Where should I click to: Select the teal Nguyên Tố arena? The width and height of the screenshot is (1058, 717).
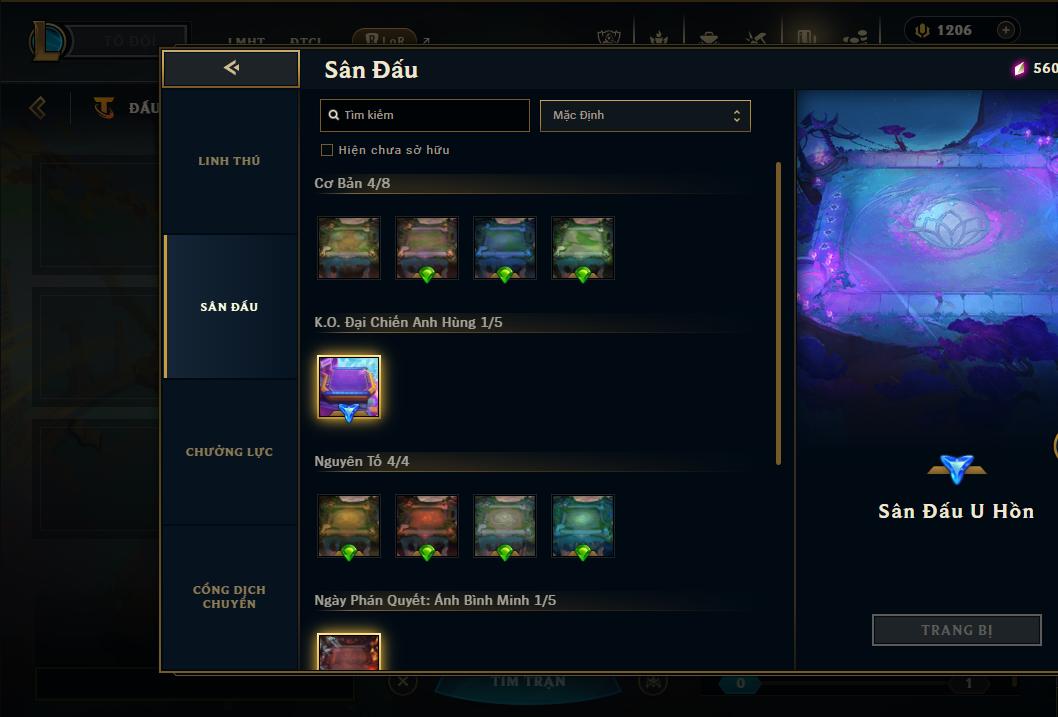(583, 525)
